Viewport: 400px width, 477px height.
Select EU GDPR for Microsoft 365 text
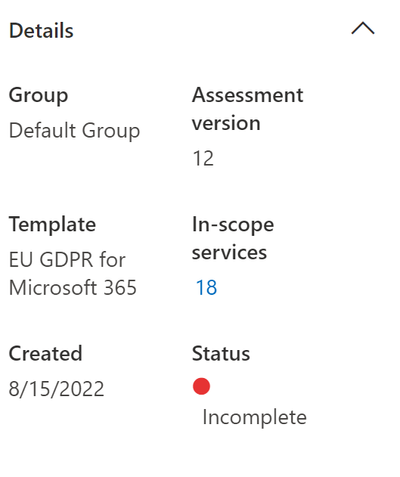[73, 274]
